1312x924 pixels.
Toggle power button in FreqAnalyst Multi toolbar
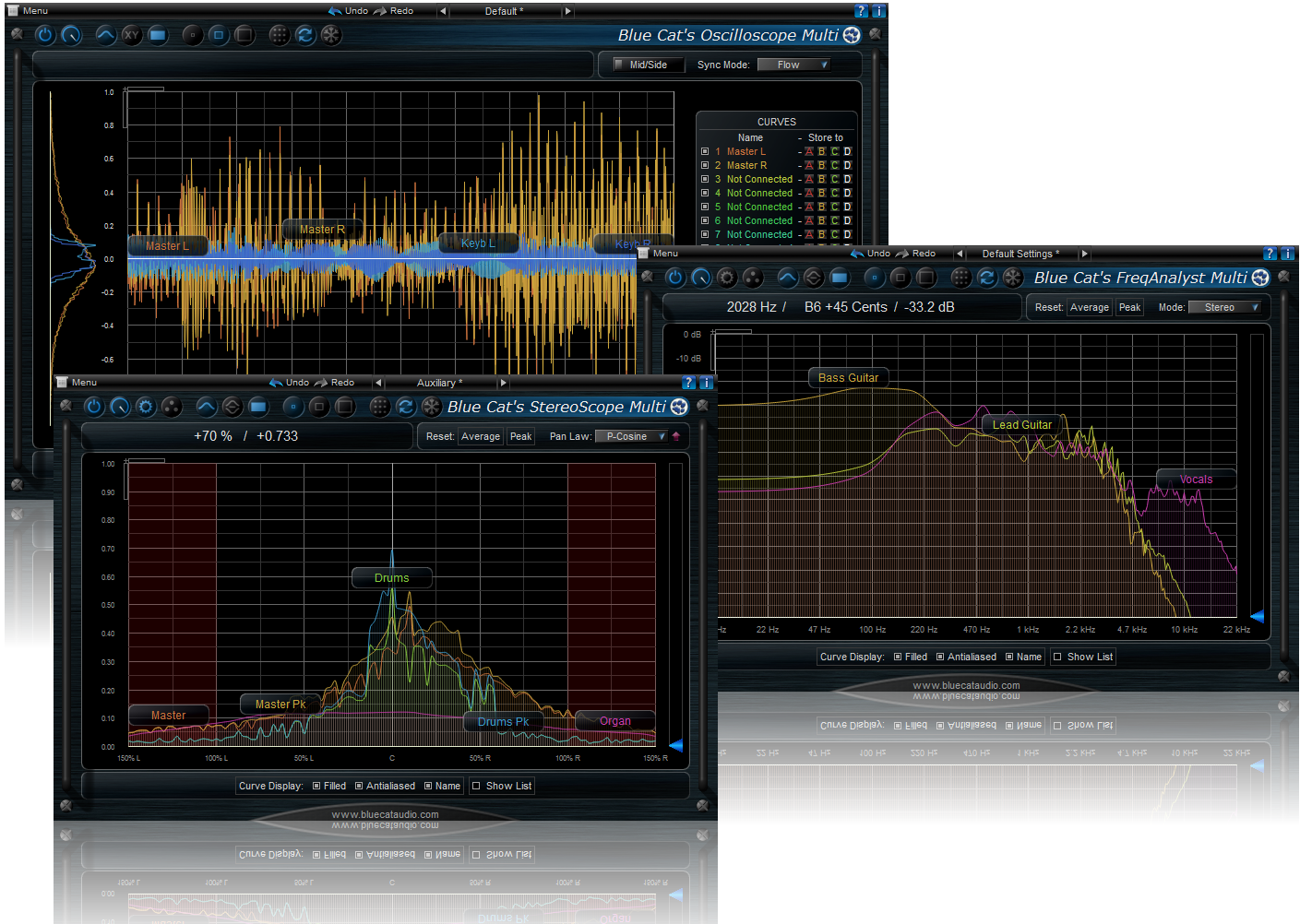point(675,278)
